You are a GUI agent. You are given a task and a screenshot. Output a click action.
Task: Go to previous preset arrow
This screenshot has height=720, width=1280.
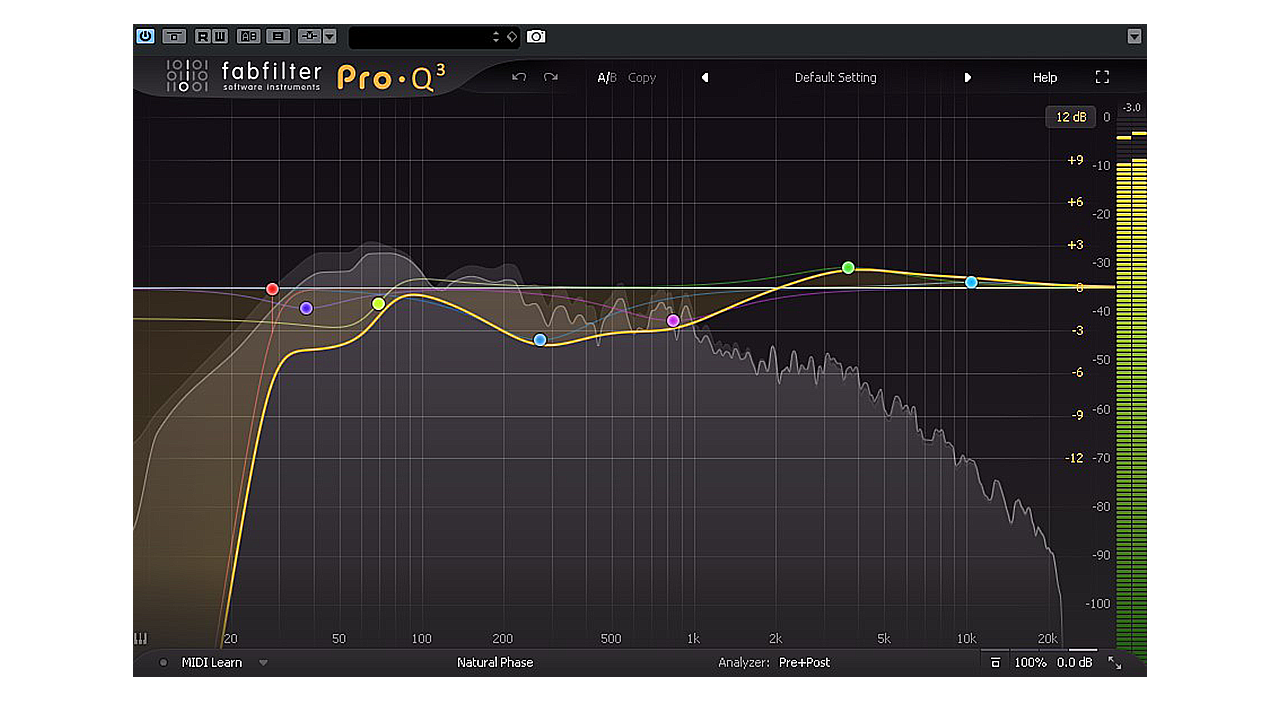705,77
